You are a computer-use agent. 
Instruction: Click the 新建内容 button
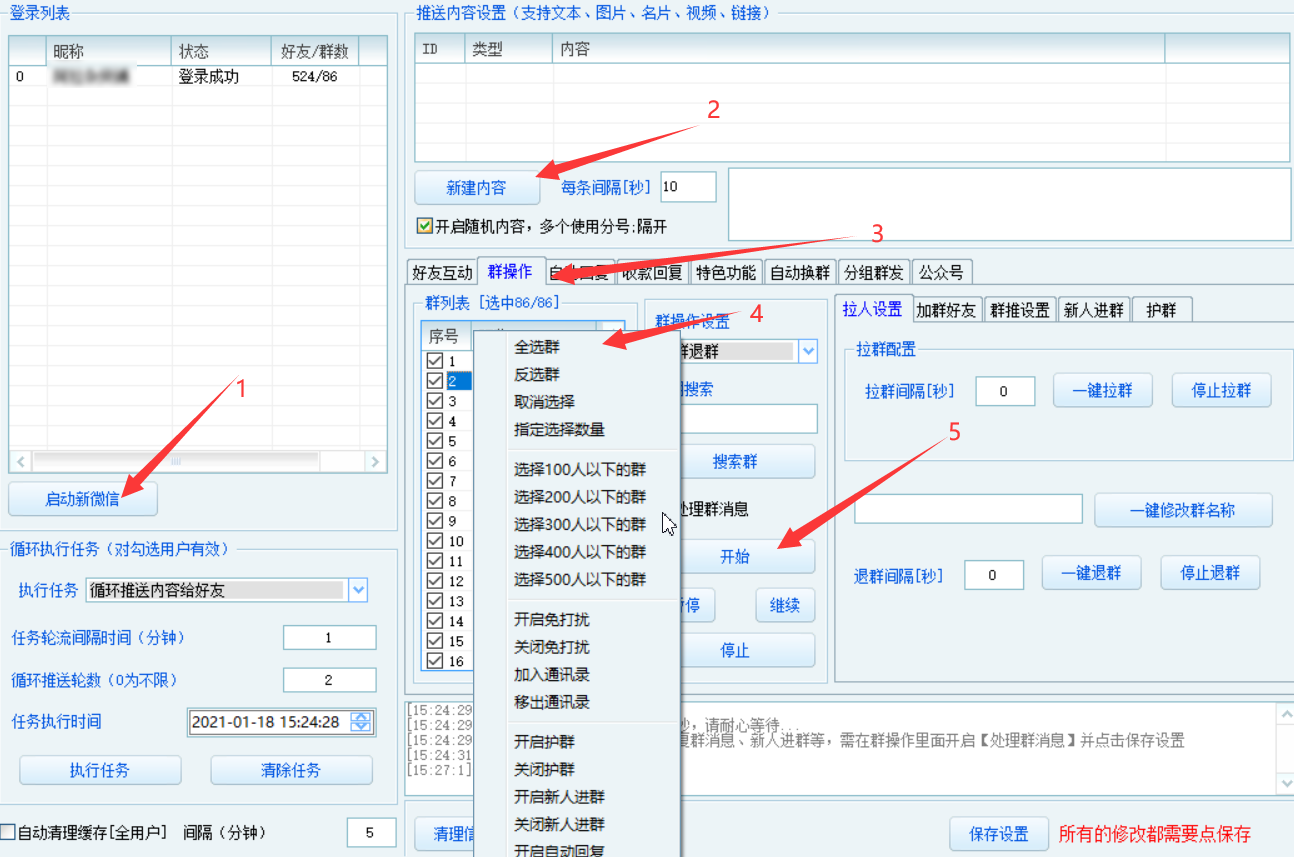pyautogui.click(x=477, y=188)
